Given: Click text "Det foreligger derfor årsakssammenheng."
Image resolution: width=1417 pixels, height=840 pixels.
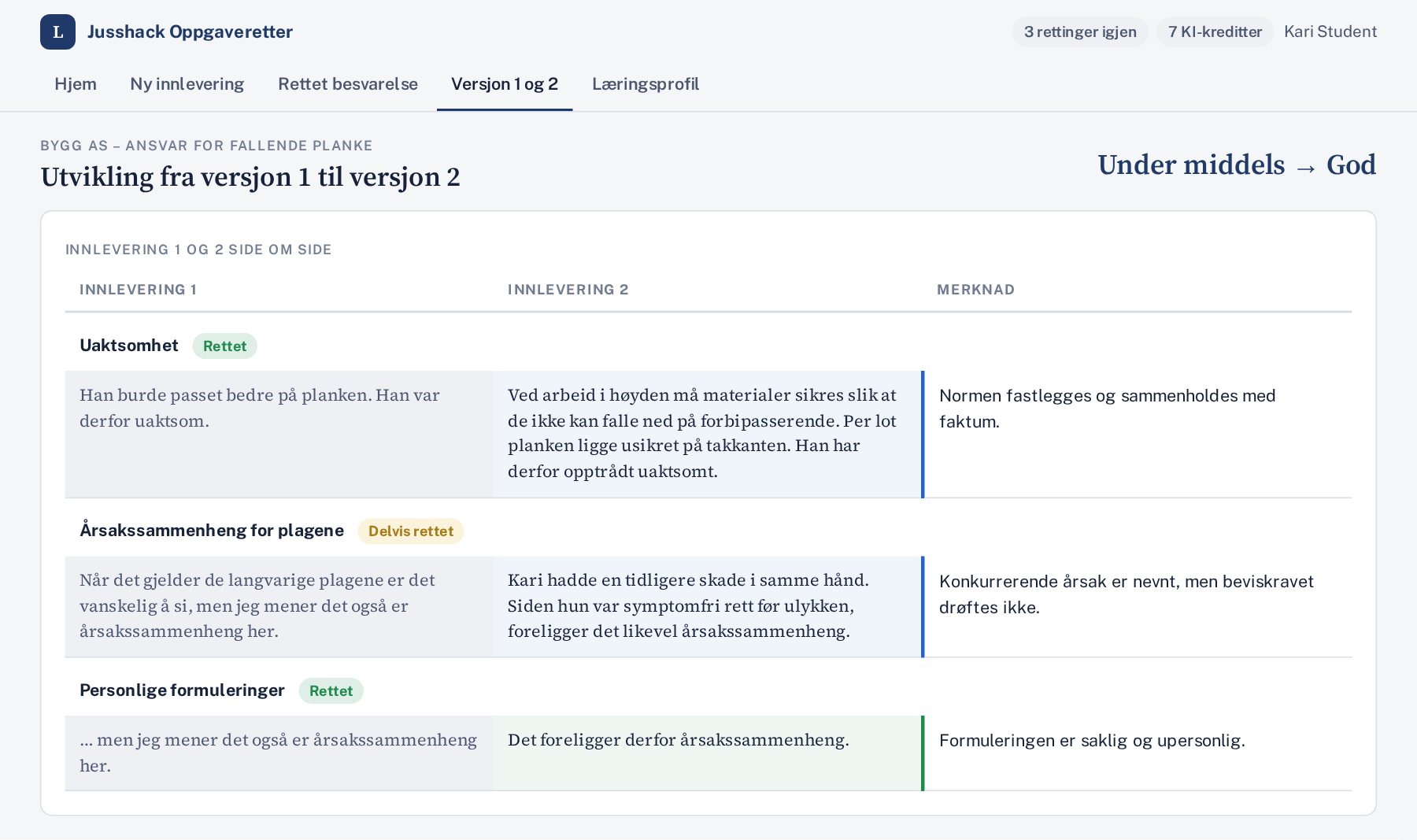Looking at the screenshot, I should tap(679, 740).
